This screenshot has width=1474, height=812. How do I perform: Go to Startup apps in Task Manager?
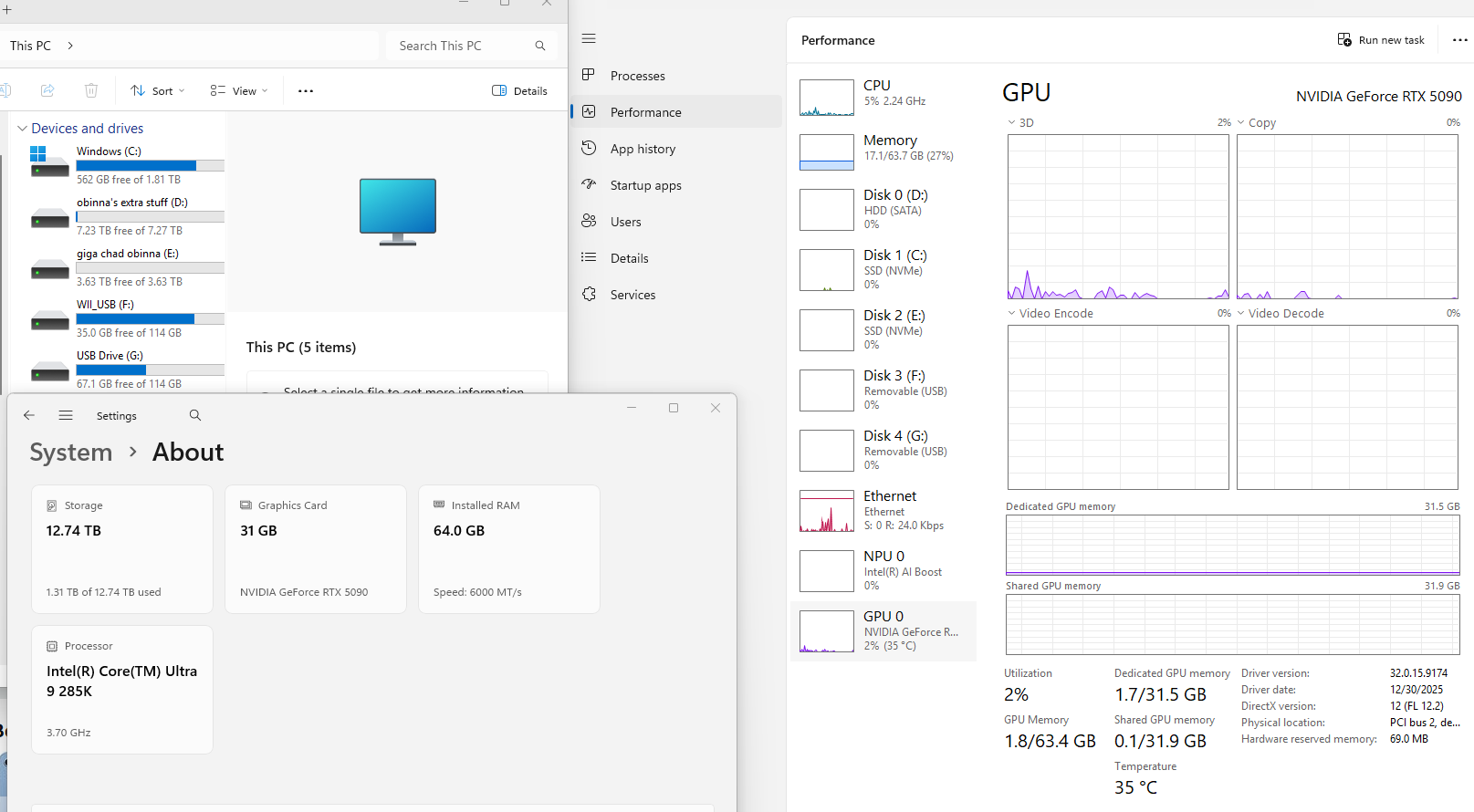click(x=676, y=185)
